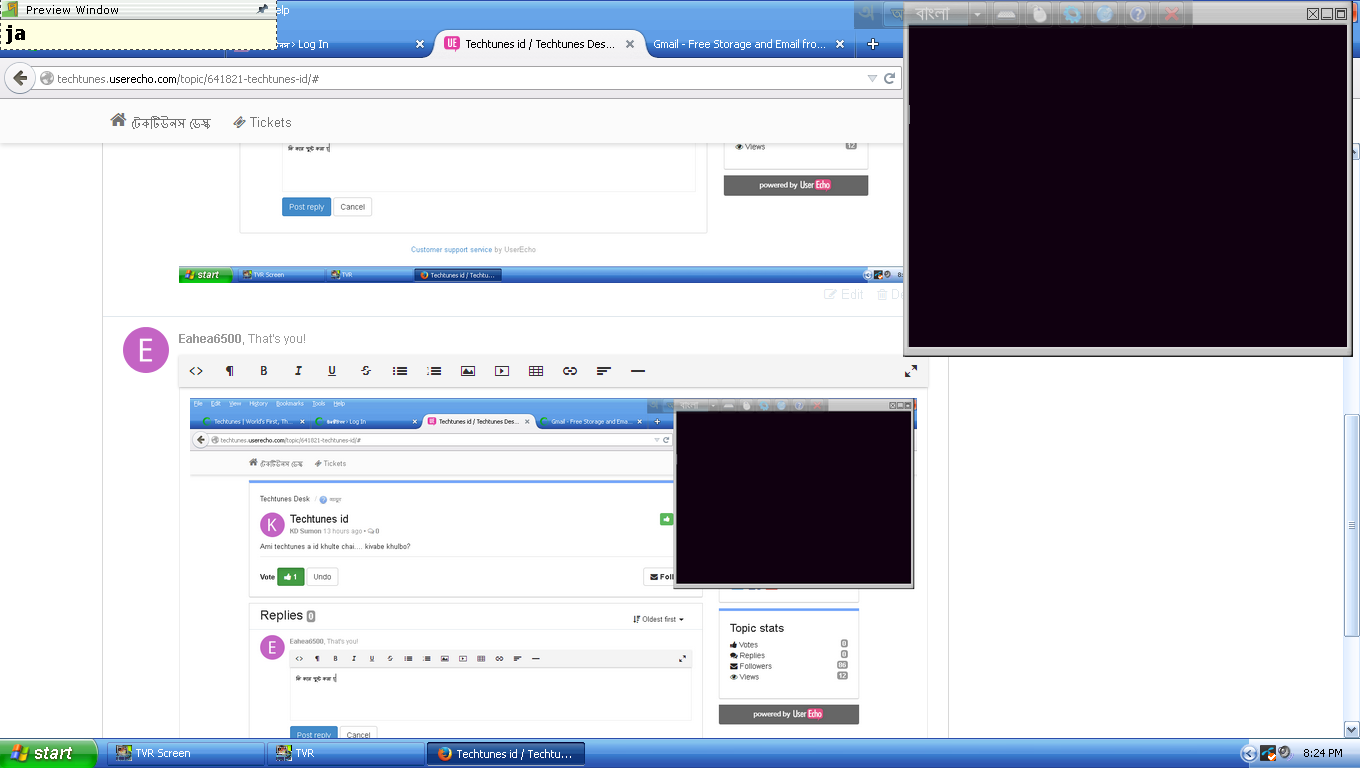Viewport: 1360px width, 768px height.
Task: Click the page vertical scrollbar thumb
Action: click(1352, 525)
